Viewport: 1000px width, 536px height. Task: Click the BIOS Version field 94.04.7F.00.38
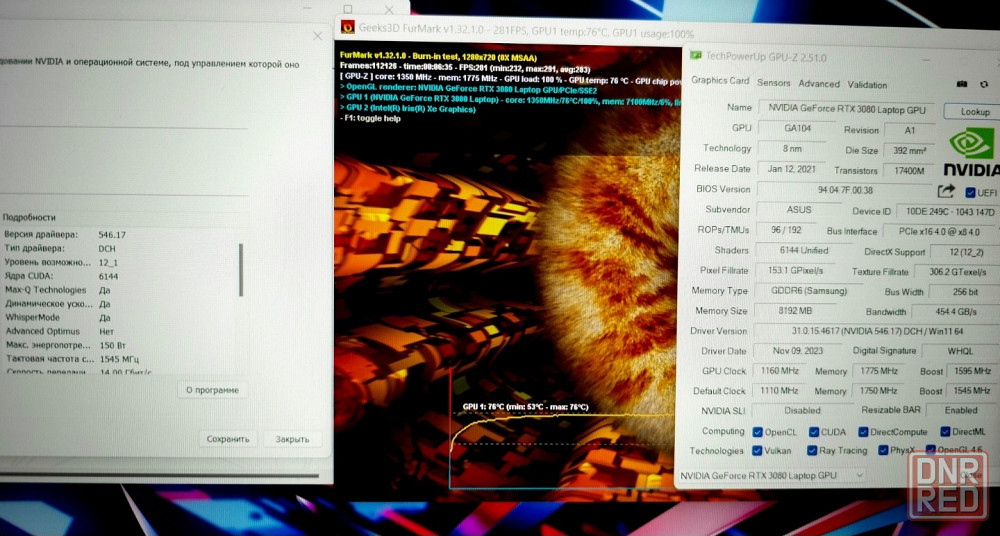(845, 190)
